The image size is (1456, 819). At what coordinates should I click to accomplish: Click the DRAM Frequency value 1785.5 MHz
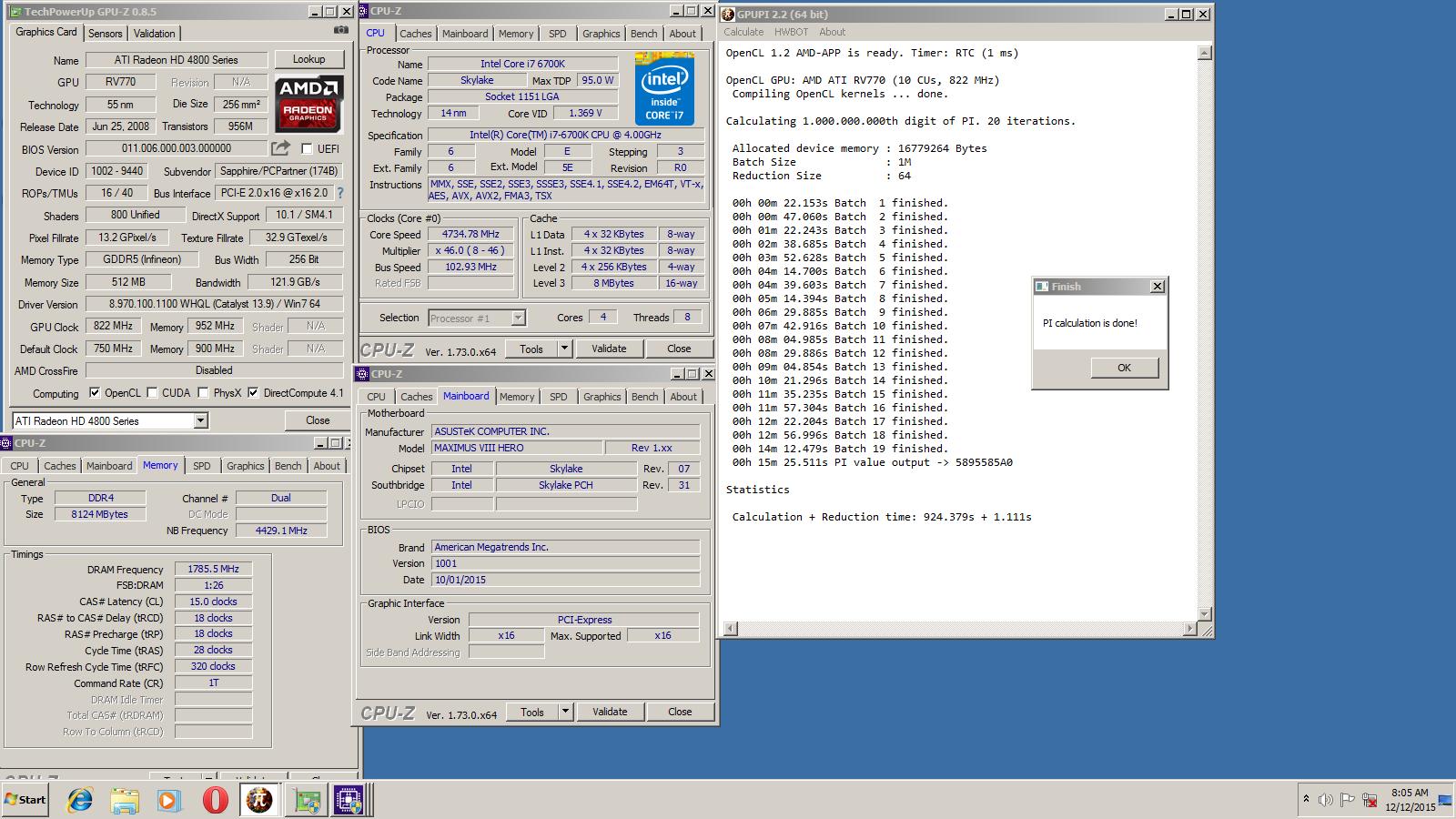click(x=213, y=569)
